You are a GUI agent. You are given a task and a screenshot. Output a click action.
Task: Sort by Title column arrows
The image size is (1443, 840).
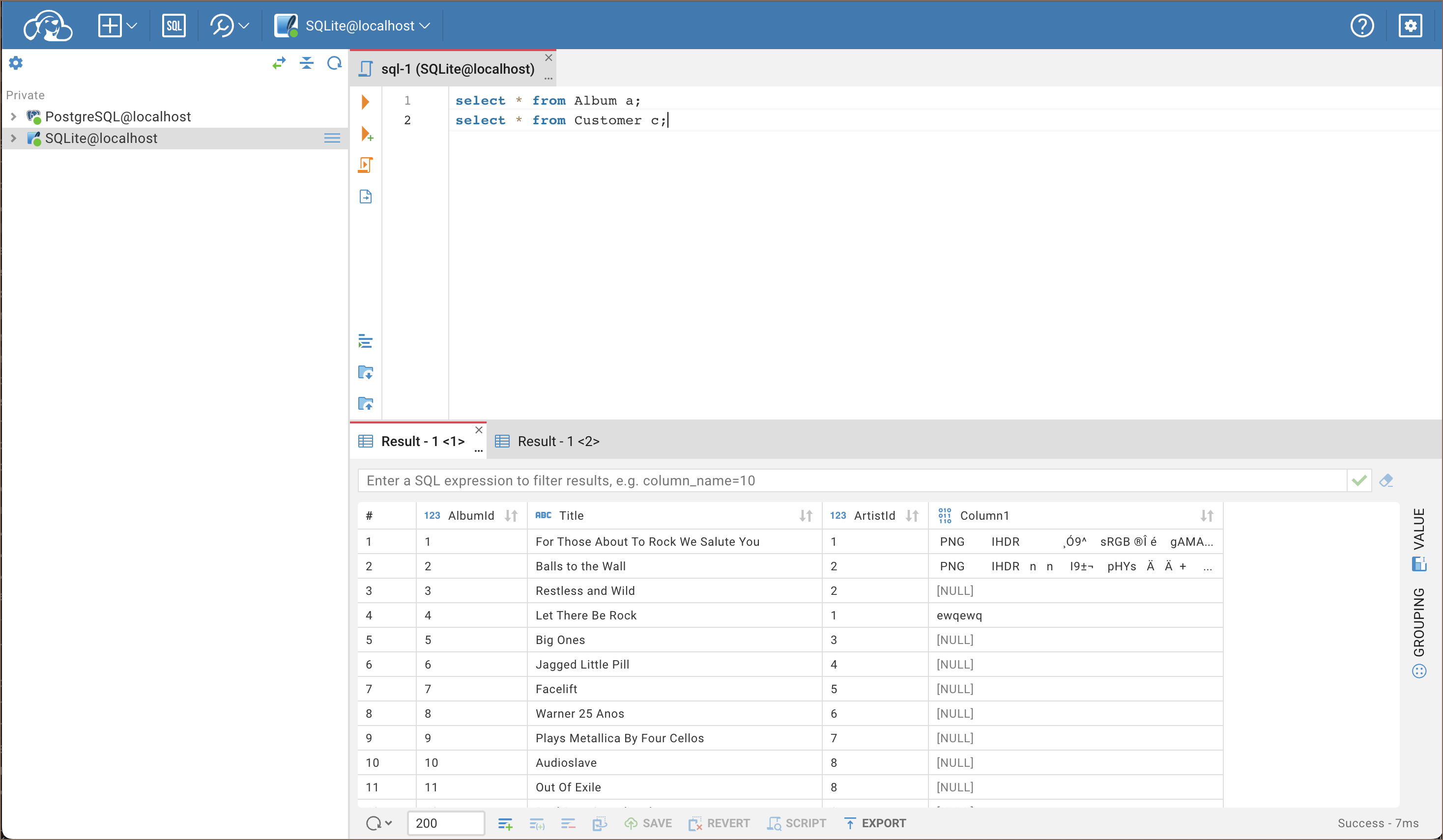click(806, 516)
